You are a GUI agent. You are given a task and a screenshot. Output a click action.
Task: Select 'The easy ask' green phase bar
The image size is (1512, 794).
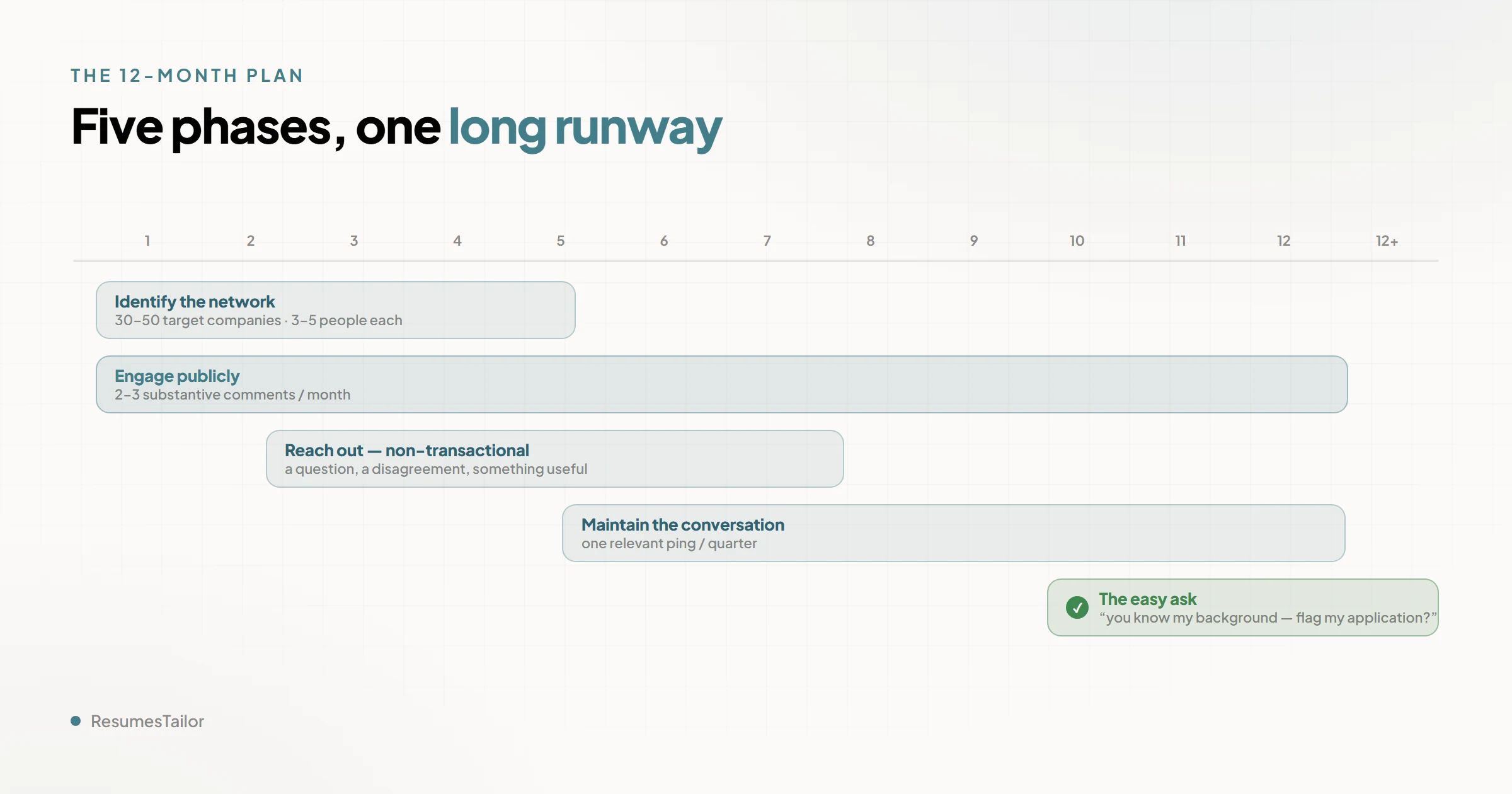pos(1243,607)
